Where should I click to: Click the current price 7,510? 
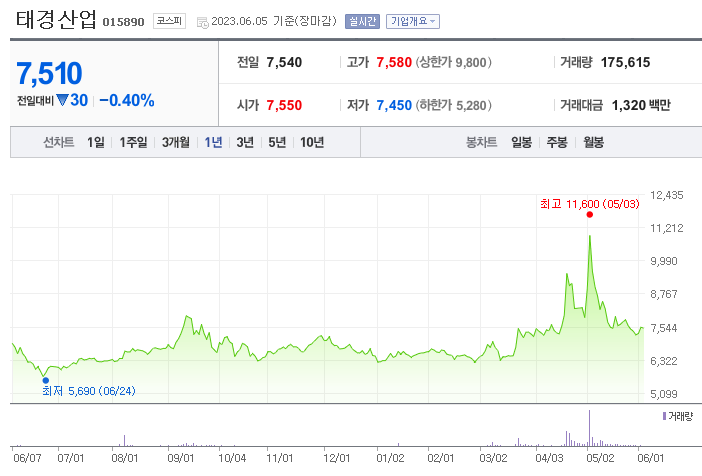point(49,73)
